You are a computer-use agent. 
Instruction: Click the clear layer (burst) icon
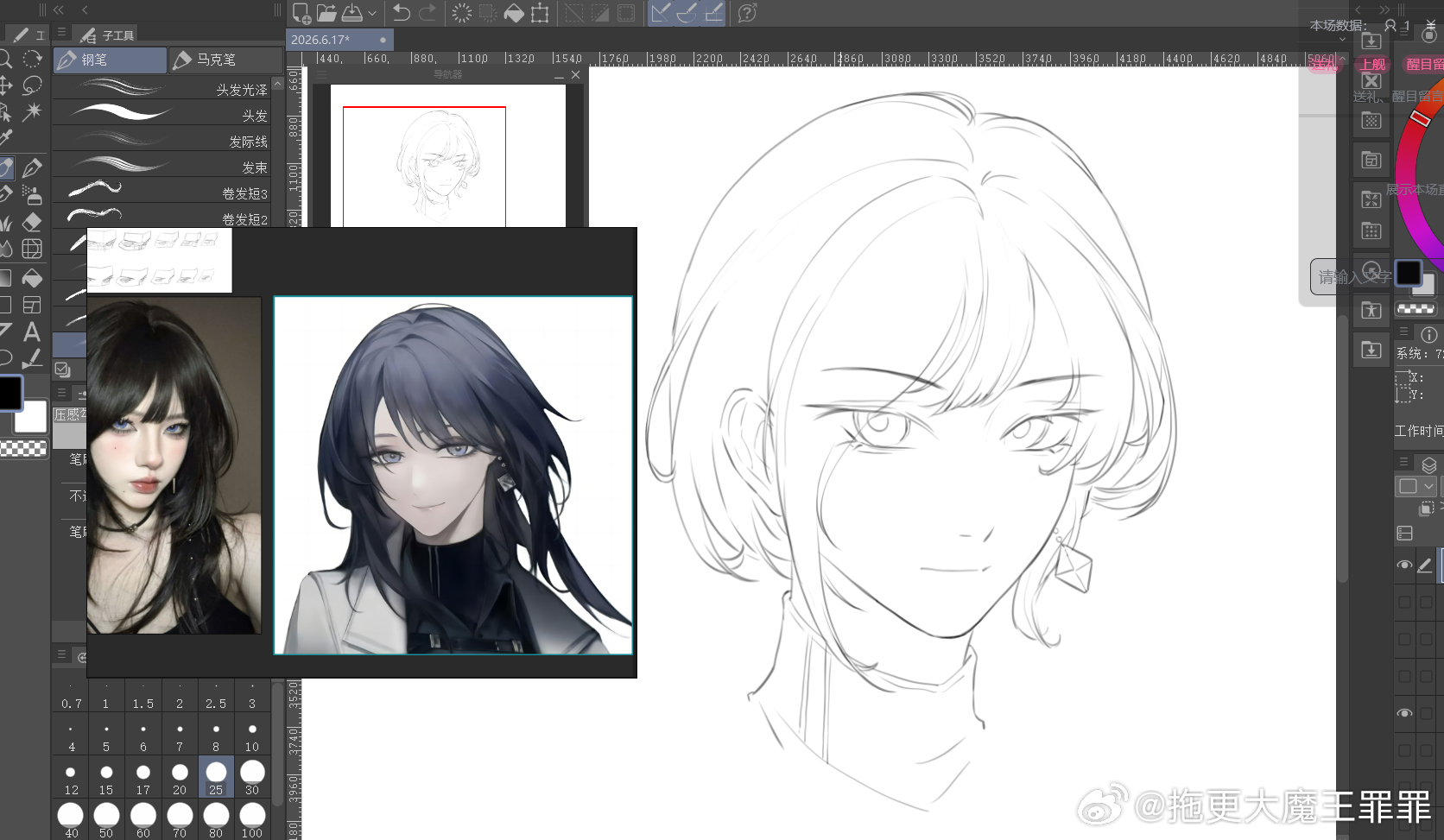[462, 13]
